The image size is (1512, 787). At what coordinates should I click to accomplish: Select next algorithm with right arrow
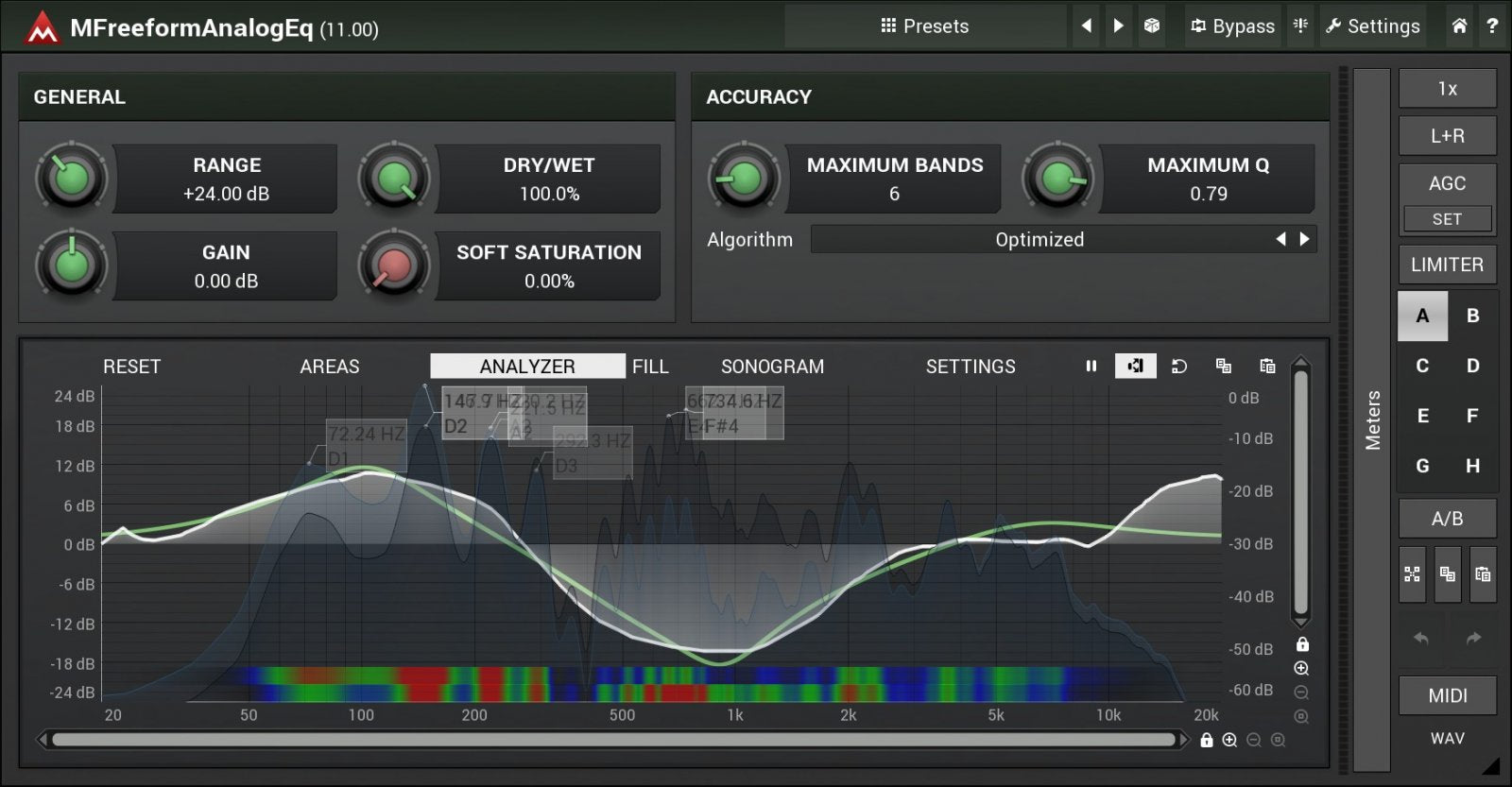pos(1305,239)
